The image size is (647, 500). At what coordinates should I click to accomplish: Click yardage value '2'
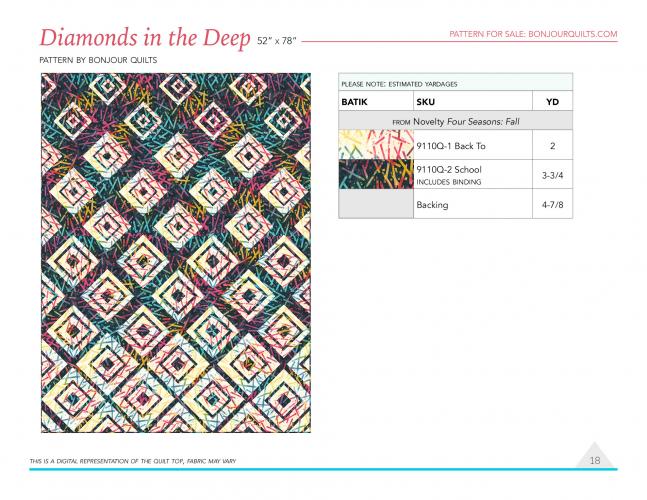click(553, 146)
